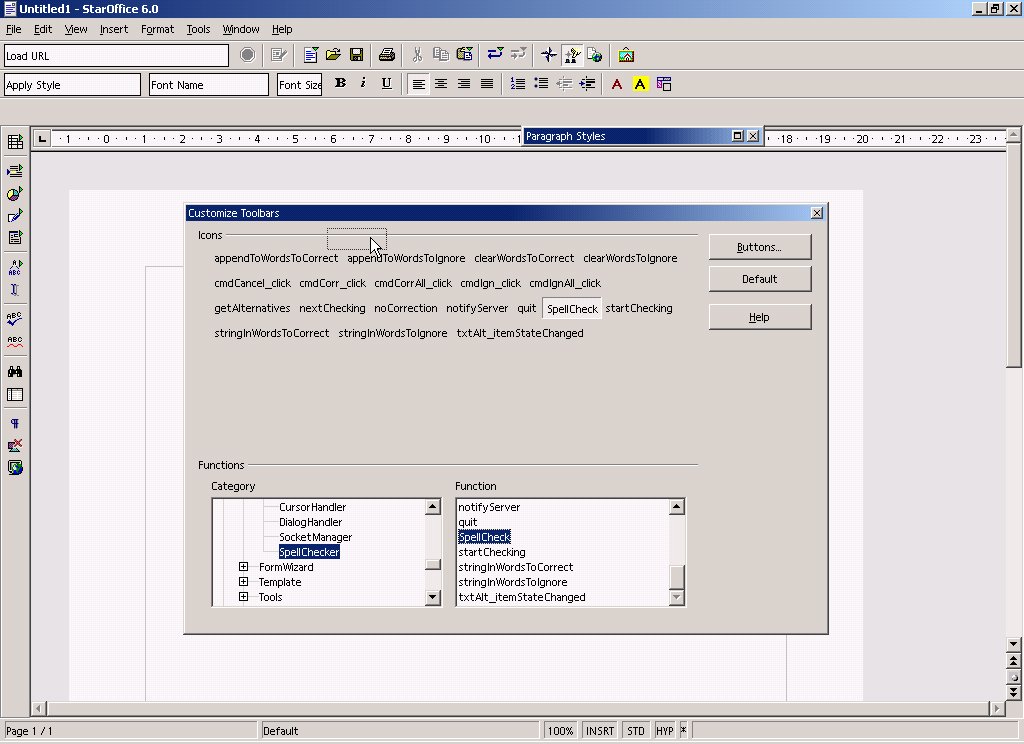Open the Gallery icon
This screenshot has width=1024, height=744.
coord(626,55)
